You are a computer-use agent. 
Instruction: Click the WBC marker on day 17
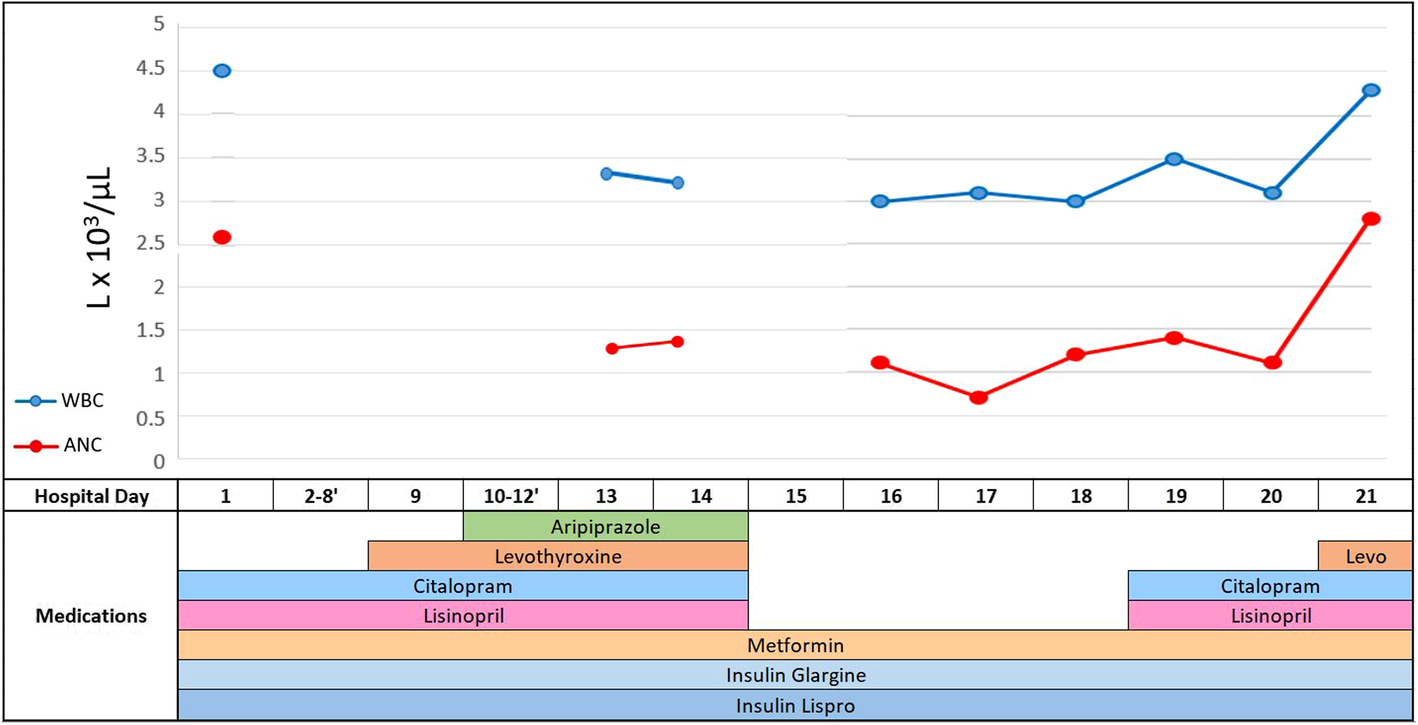click(x=979, y=192)
